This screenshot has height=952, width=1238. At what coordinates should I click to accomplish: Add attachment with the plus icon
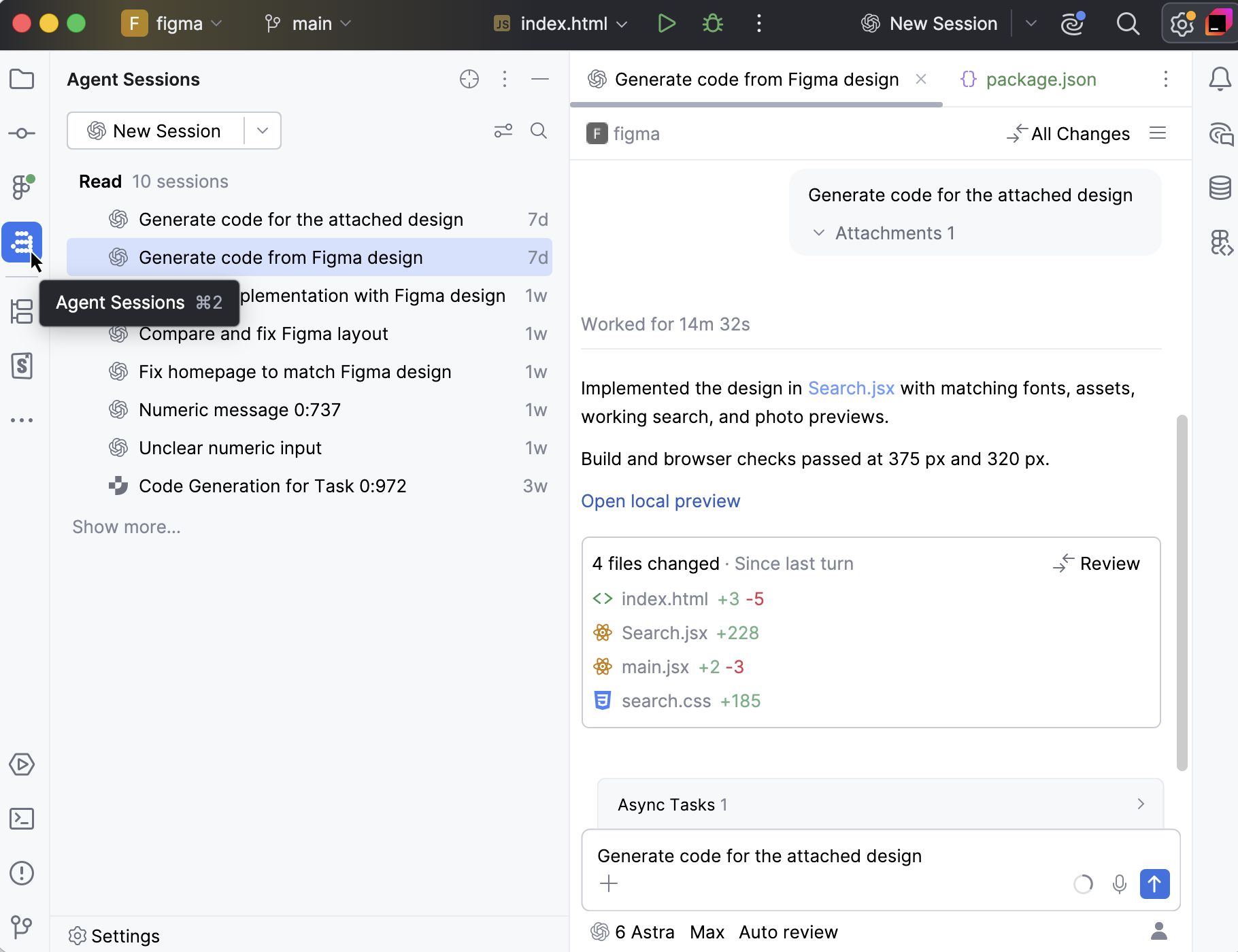[609, 884]
